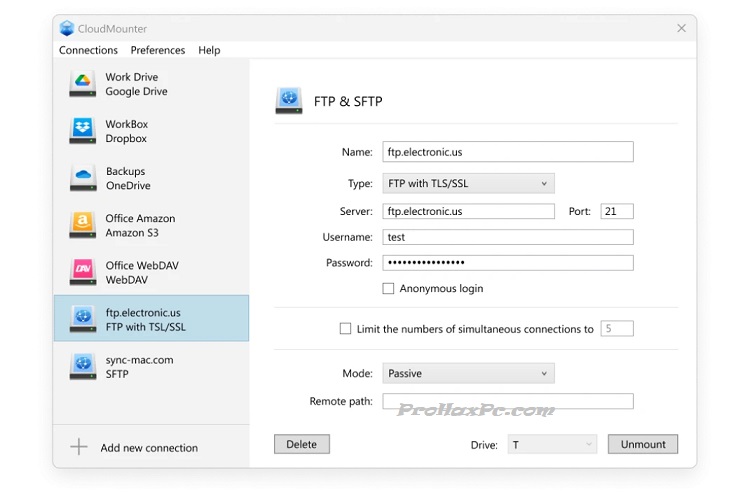Click the Server input field
The image size is (750, 497).
468,211
